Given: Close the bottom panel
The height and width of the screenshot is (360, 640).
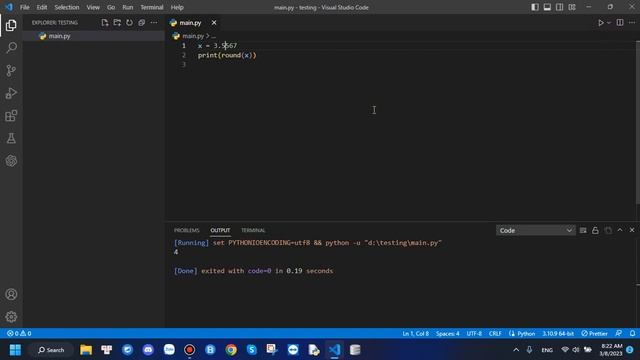Looking at the screenshot, I should point(632,230).
